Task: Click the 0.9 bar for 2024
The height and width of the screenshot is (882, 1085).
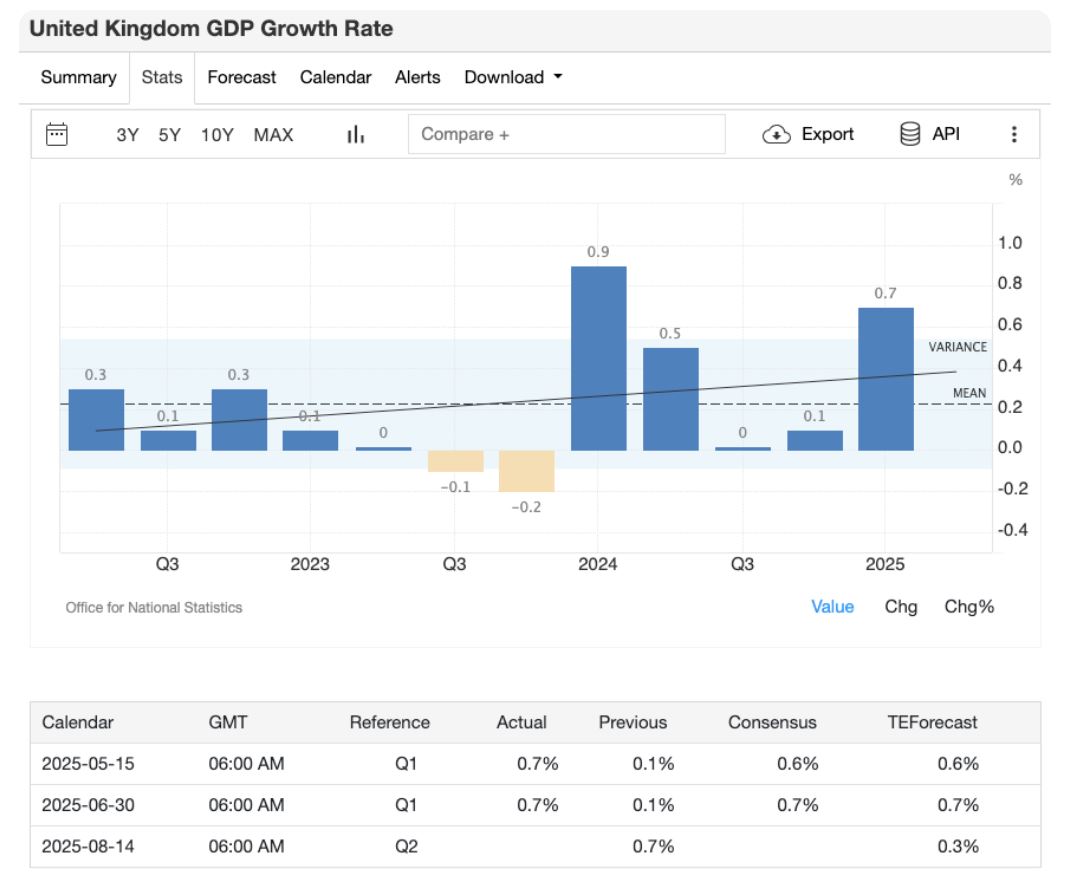Action: point(598,358)
